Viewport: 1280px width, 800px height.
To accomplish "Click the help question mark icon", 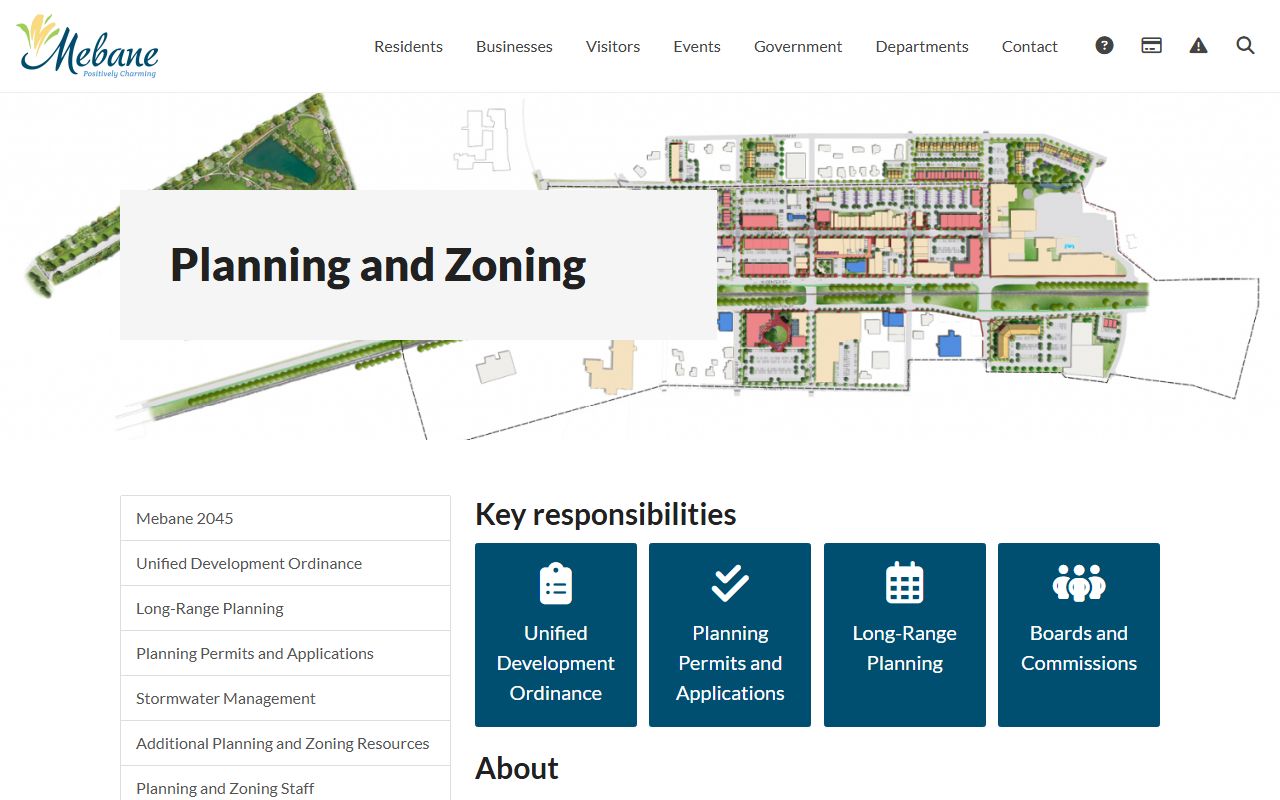I will point(1104,45).
